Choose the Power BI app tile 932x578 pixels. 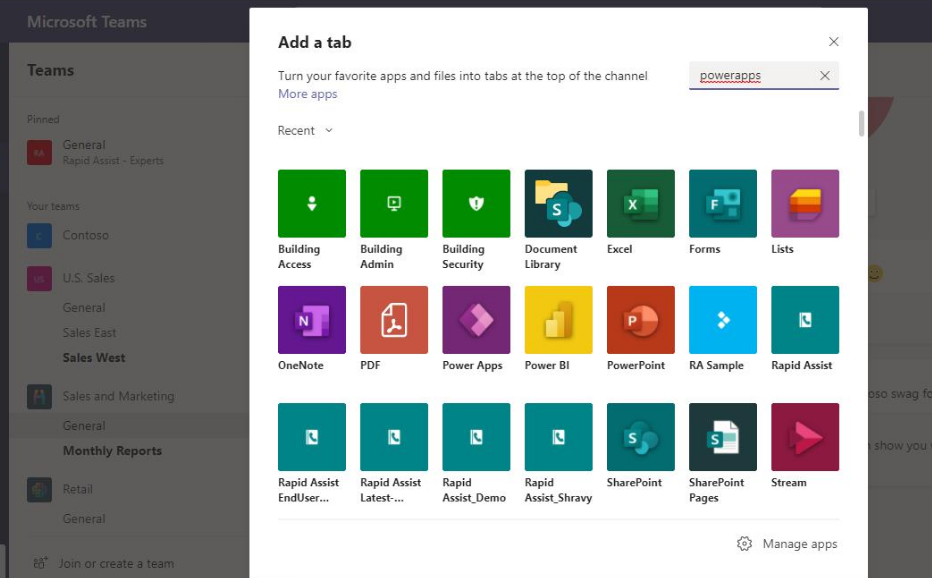[558, 320]
